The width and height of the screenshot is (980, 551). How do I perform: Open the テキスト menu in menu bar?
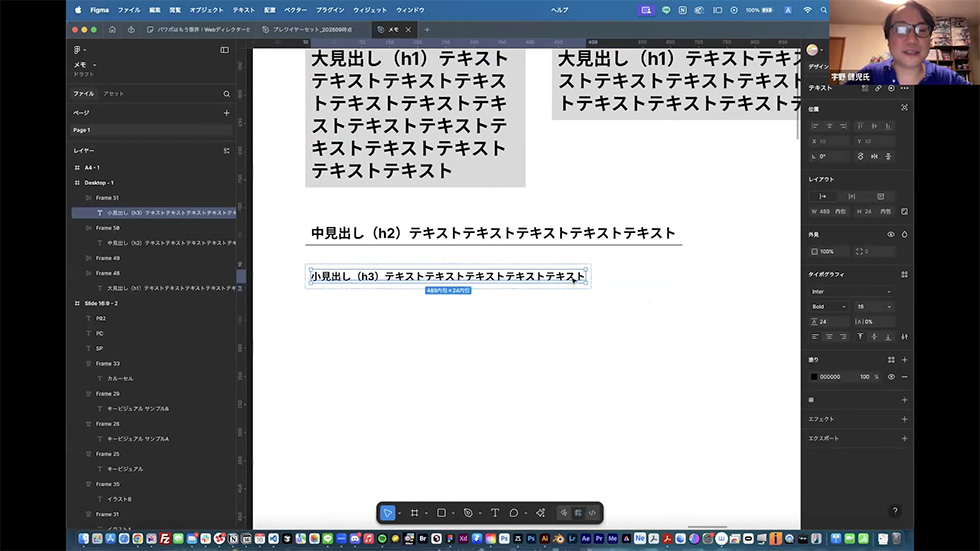click(244, 10)
